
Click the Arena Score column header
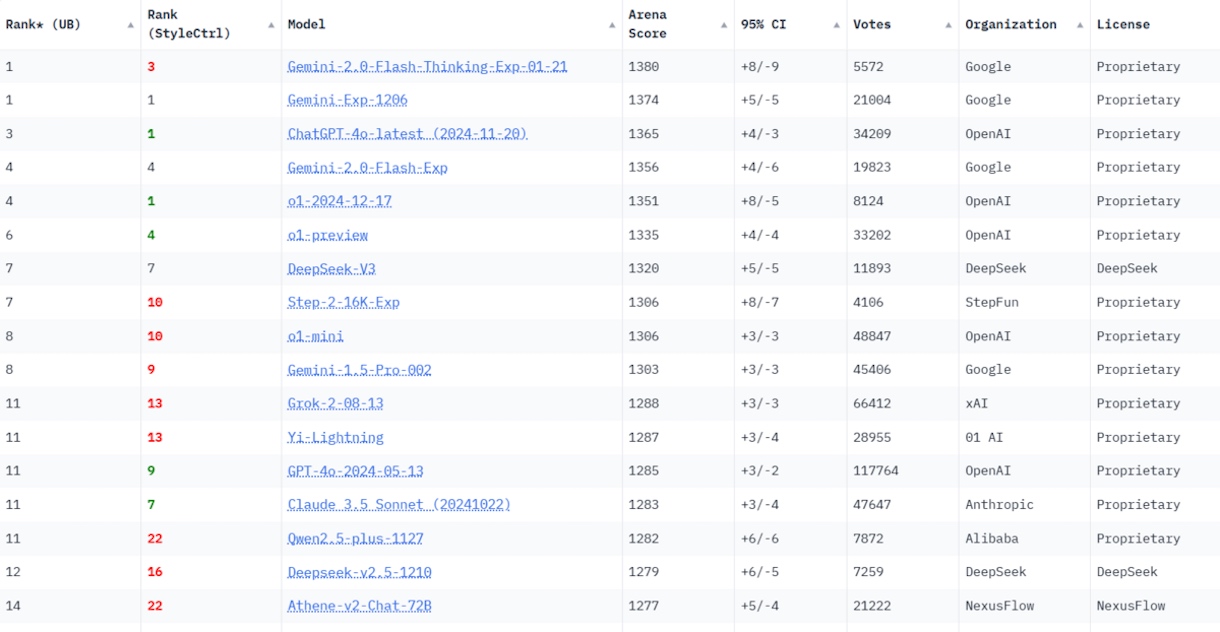pyautogui.click(x=648, y=25)
